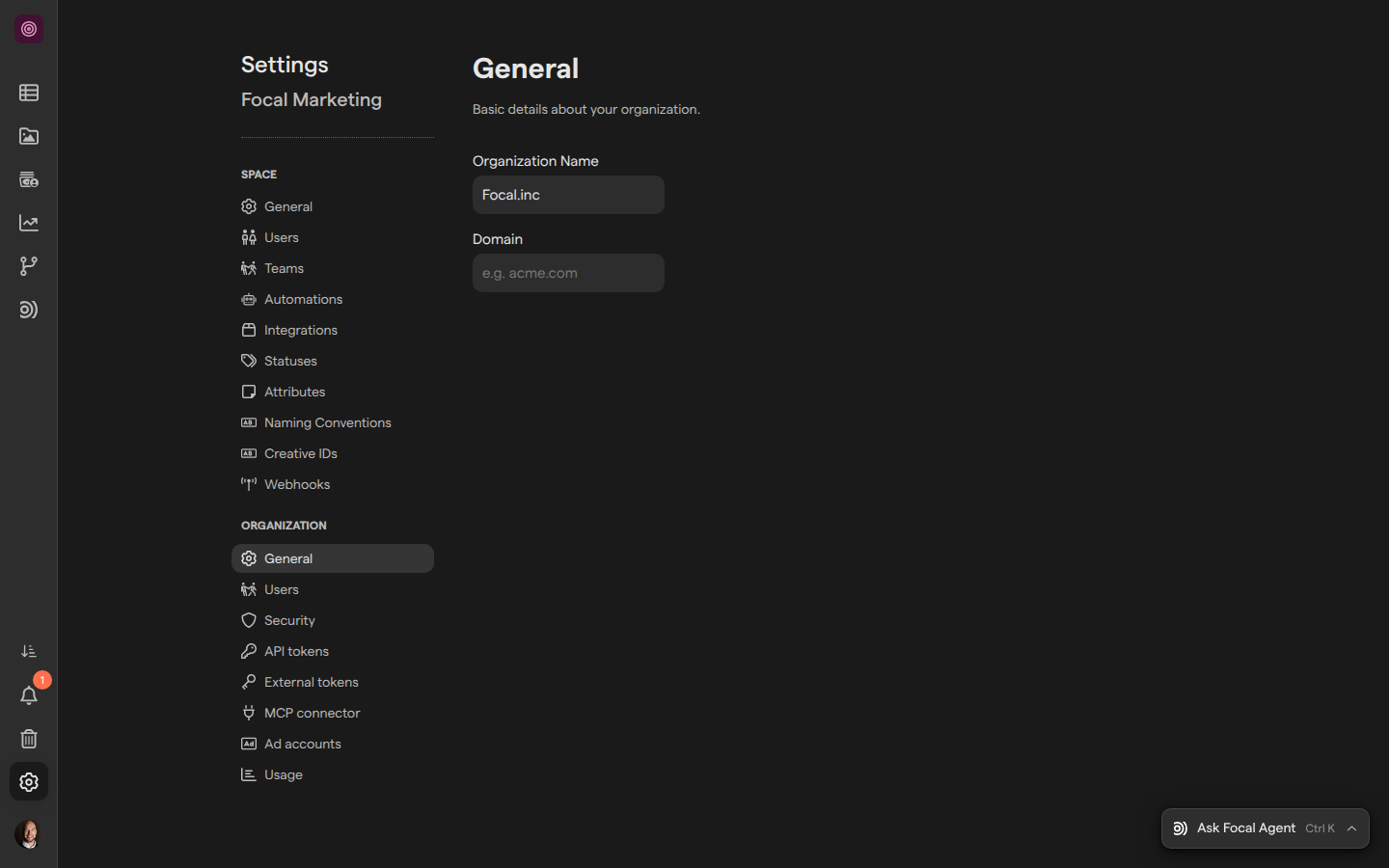Click the Organization Name field
Image resolution: width=1389 pixels, height=868 pixels.
click(568, 195)
